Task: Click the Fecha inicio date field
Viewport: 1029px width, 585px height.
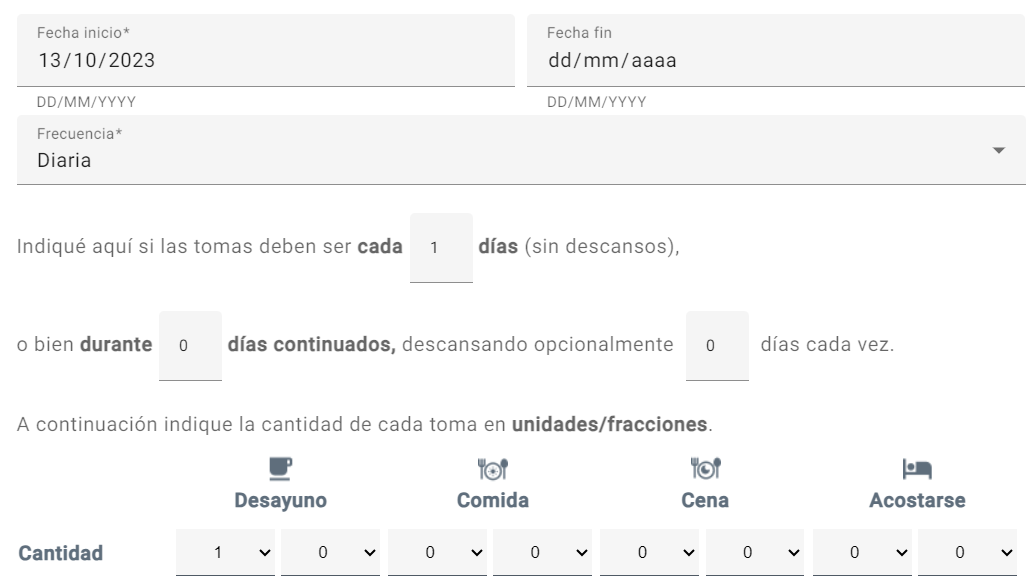Action: click(264, 52)
